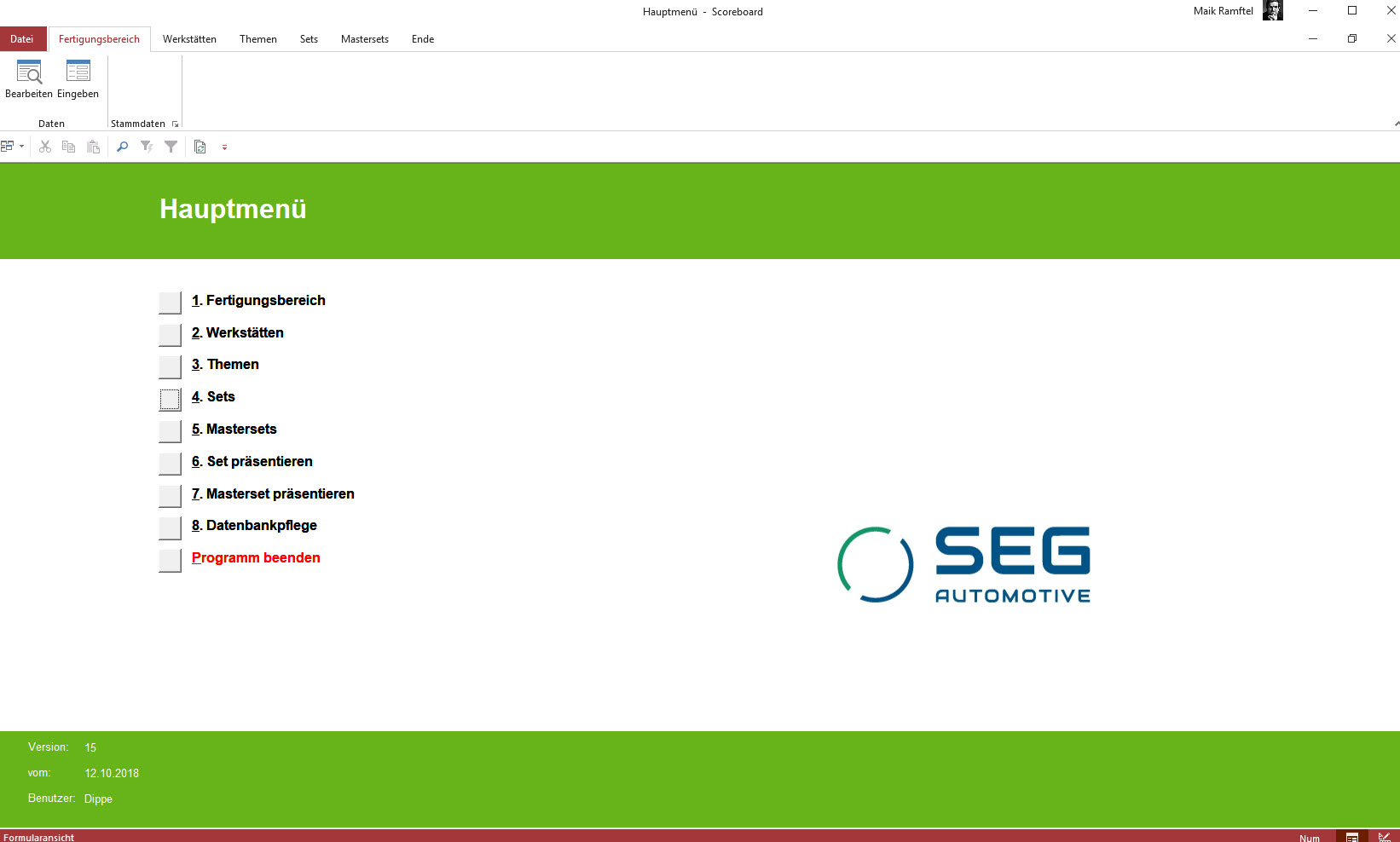Image resolution: width=1400 pixels, height=842 pixels.
Task: Click the 2. Werkstätten label
Action: click(238, 332)
